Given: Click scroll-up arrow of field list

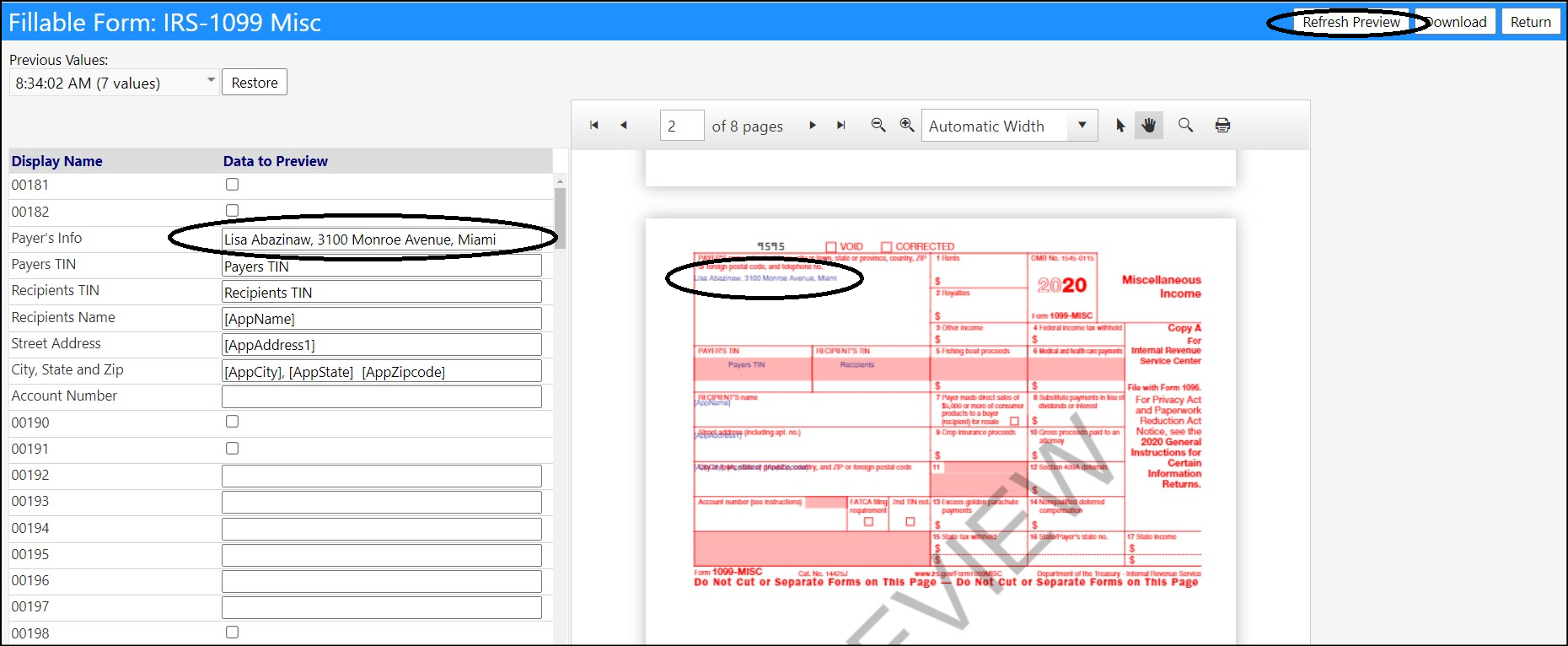Looking at the screenshot, I should coord(560,180).
